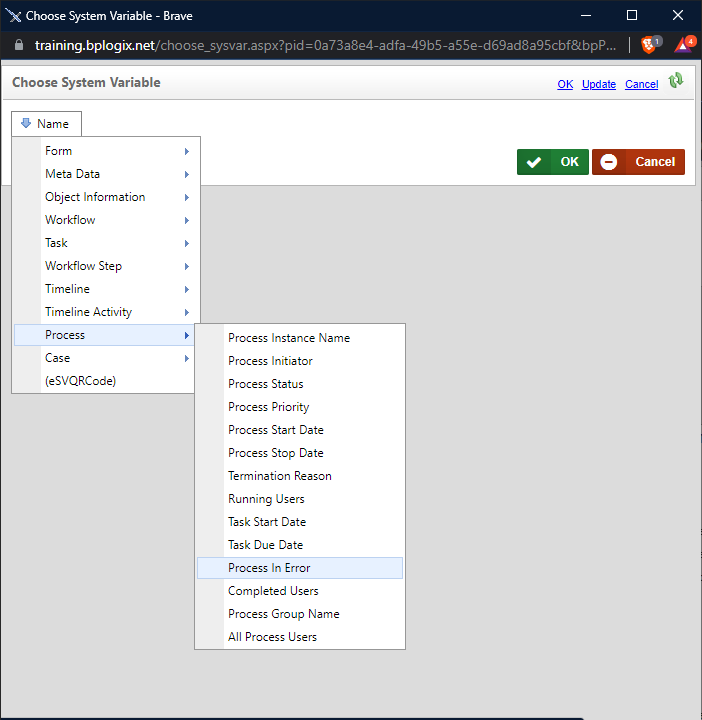Click the OK link in header

(565, 84)
